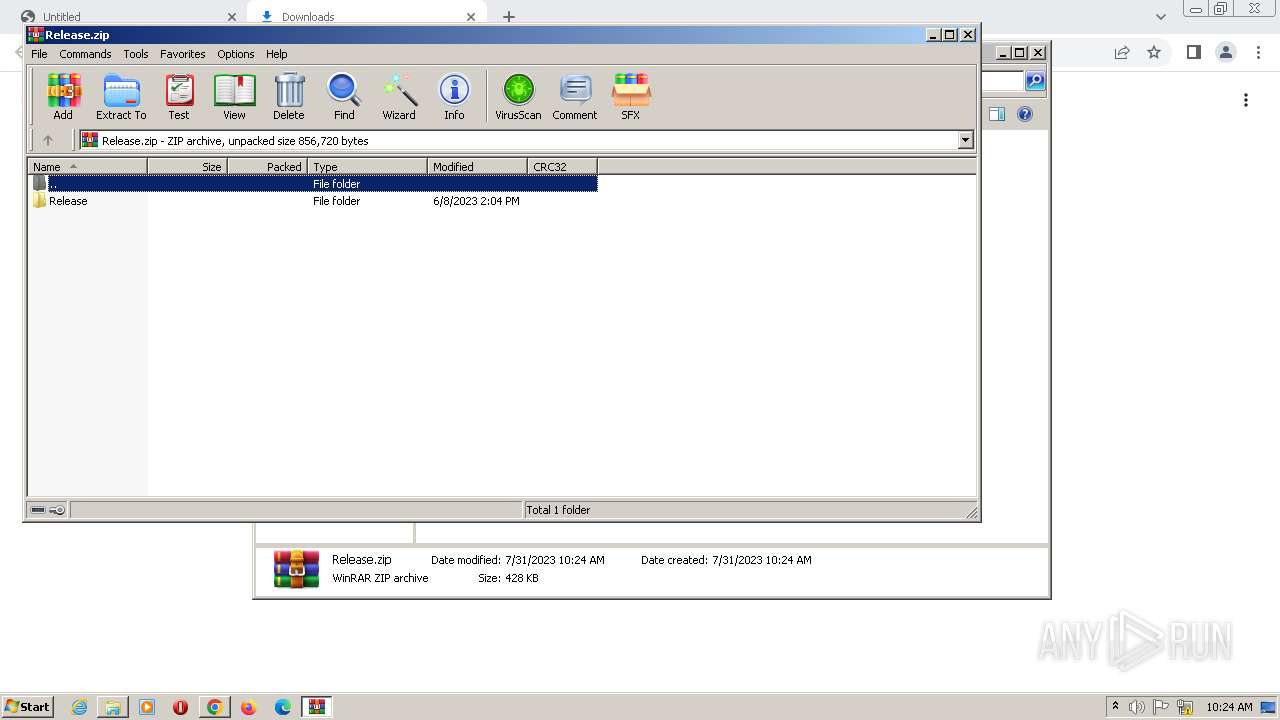
Task: Select the parent '..' folder row
Action: pyautogui.click(x=313, y=184)
